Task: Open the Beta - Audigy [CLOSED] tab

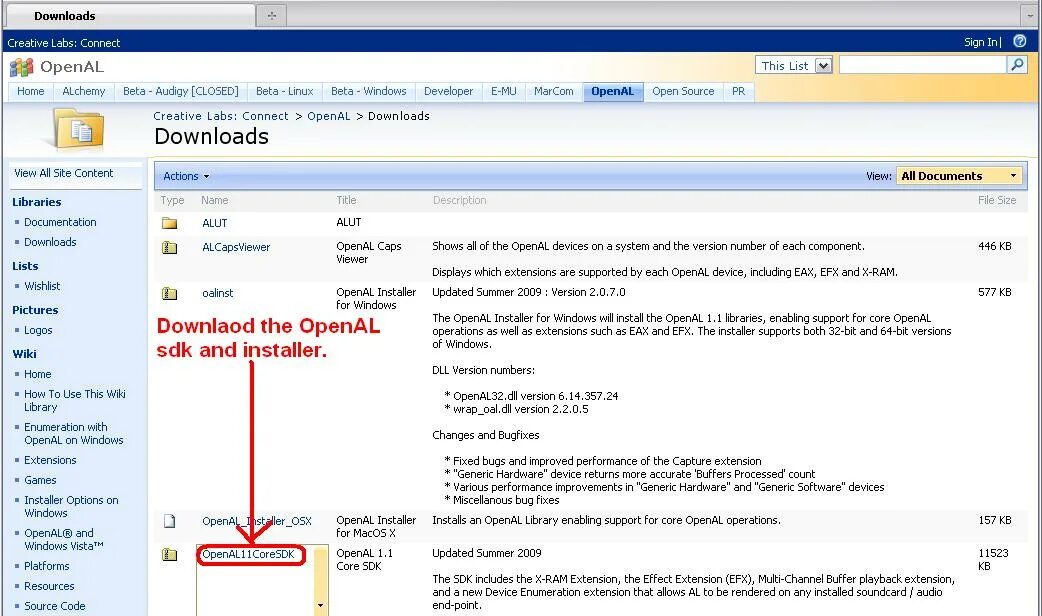Action: [x=181, y=91]
